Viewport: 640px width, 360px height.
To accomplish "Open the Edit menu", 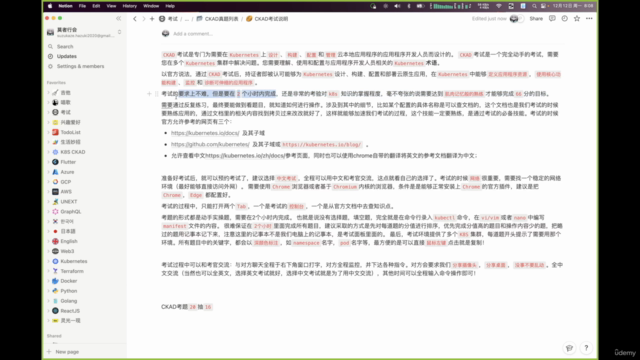I will pyautogui.click(x=96, y=6).
